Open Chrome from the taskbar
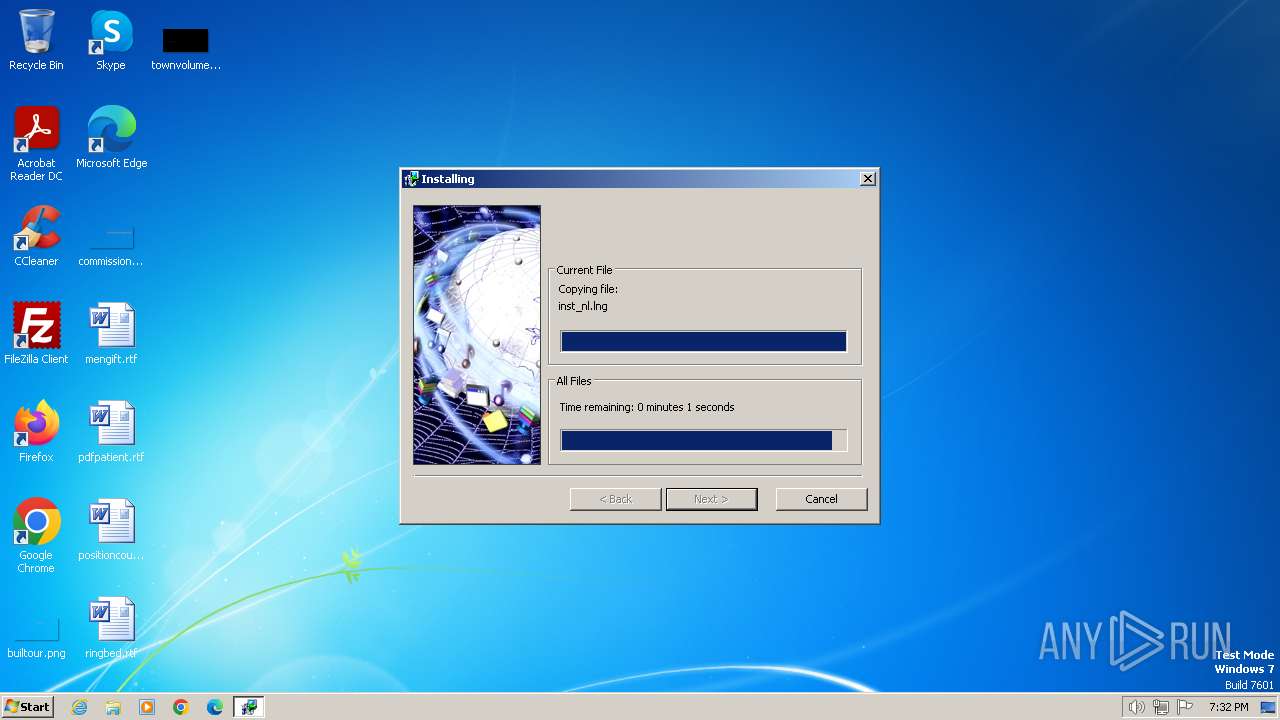This screenshot has width=1280, height=720. coord(181,707)
